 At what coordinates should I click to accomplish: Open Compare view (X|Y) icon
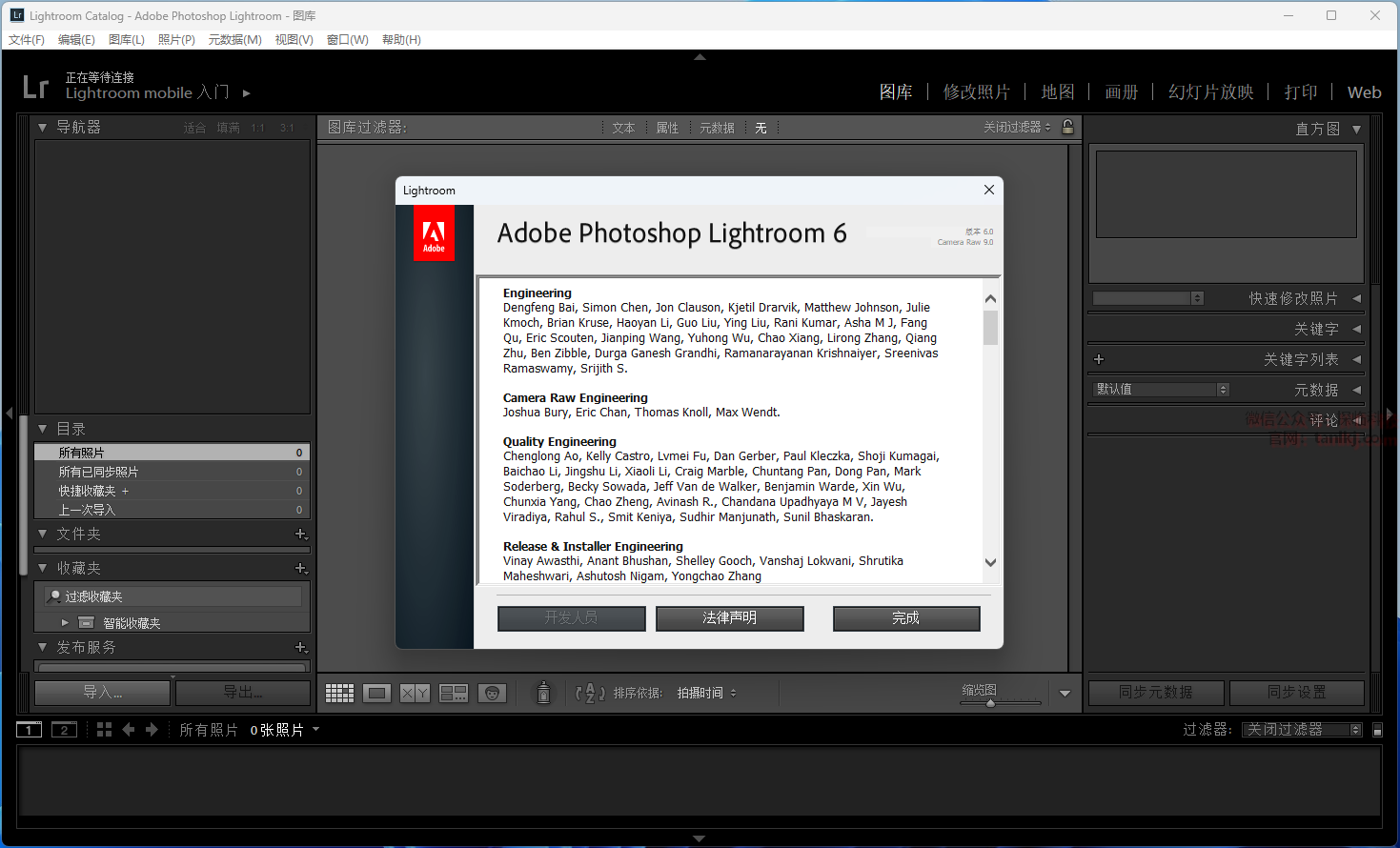tap(415, 693)
